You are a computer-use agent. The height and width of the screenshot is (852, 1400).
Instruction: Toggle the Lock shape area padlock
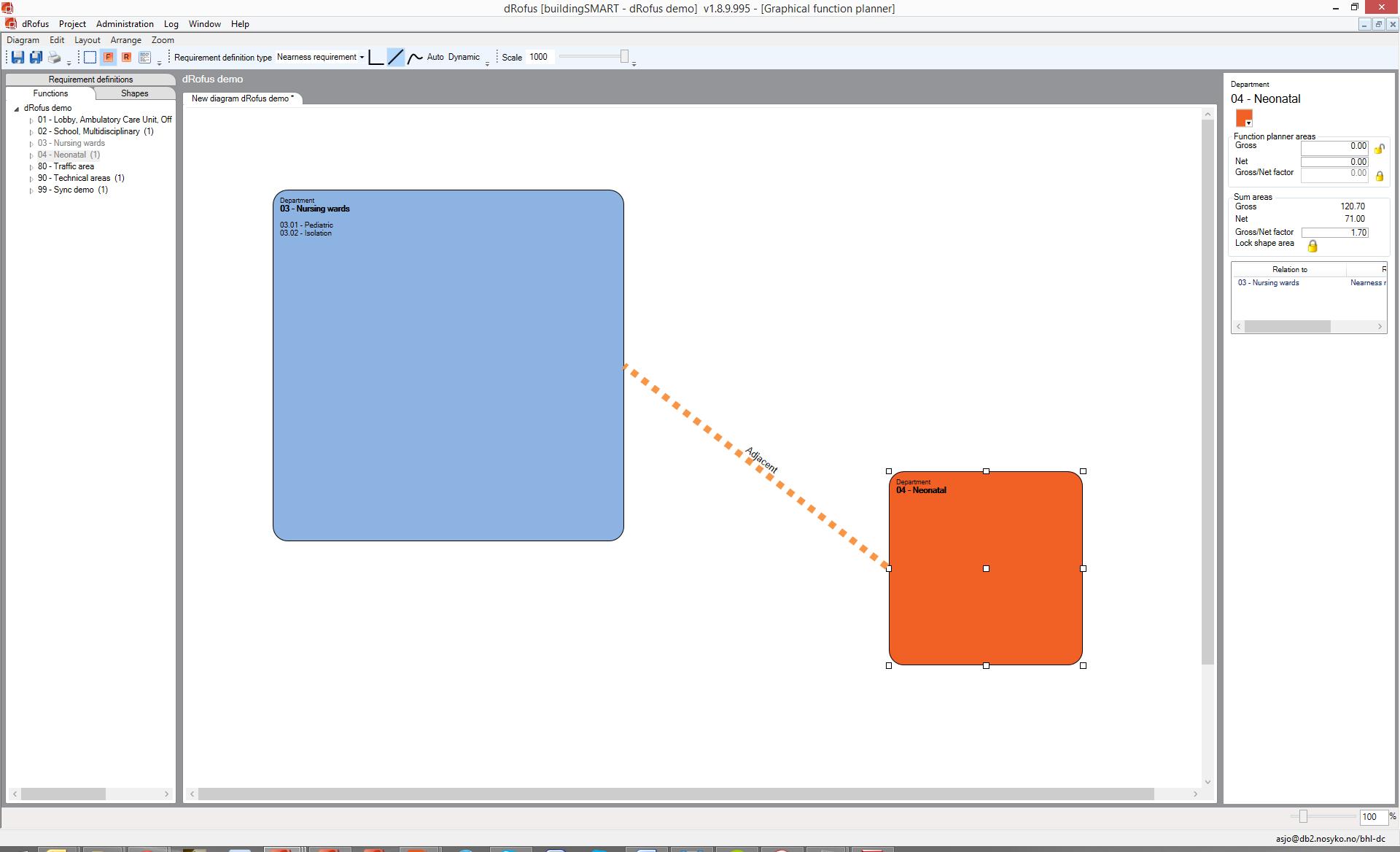pyautogui.click(x=1312, y=247)
